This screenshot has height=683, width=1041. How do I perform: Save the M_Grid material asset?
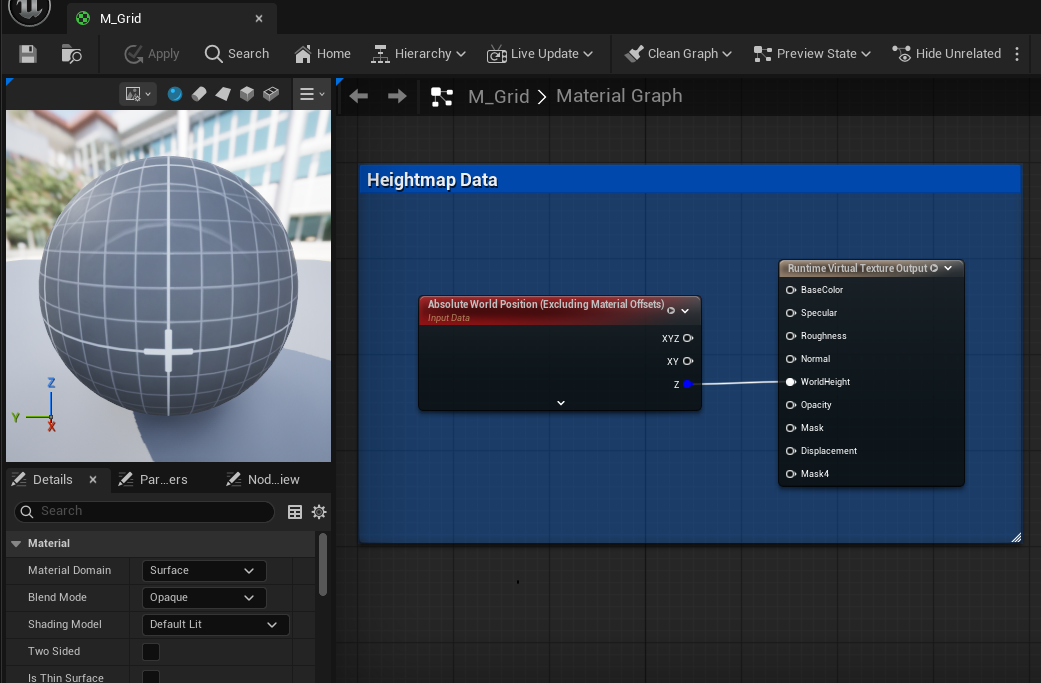click(x=27, y=54)
